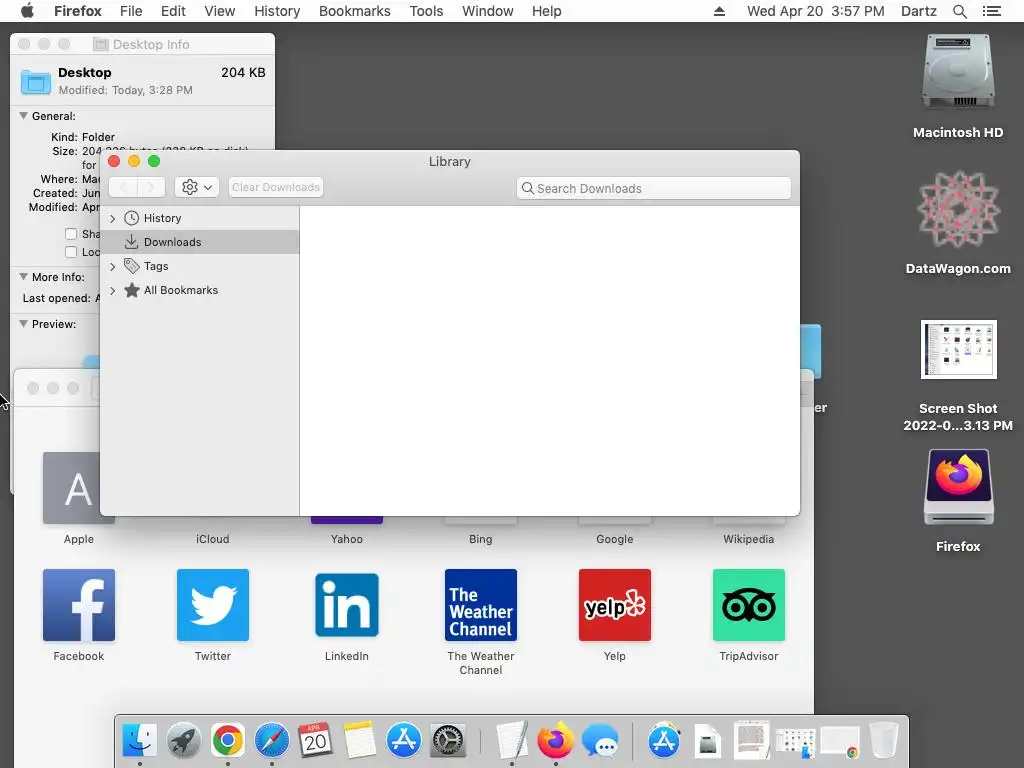
Task: Open Google Chrome from the Dock
Action: coord(227,741)
